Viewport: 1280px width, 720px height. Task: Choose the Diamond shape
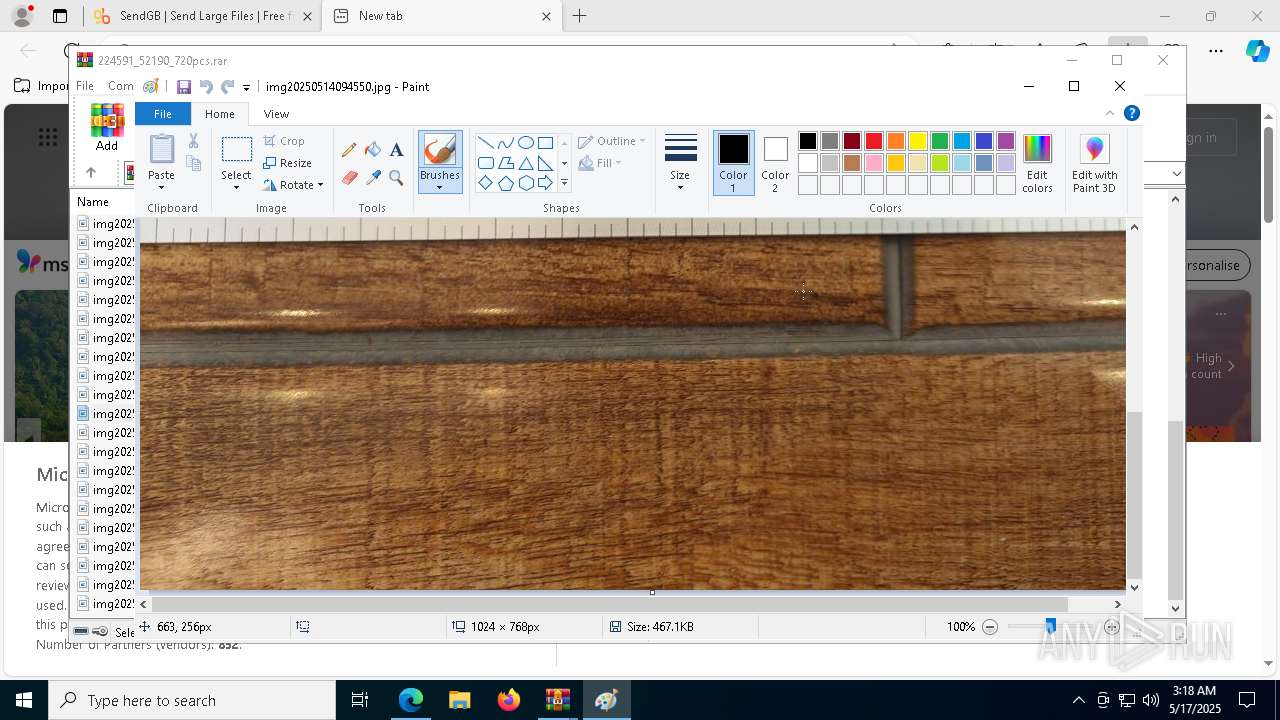[x=486, y=183]
